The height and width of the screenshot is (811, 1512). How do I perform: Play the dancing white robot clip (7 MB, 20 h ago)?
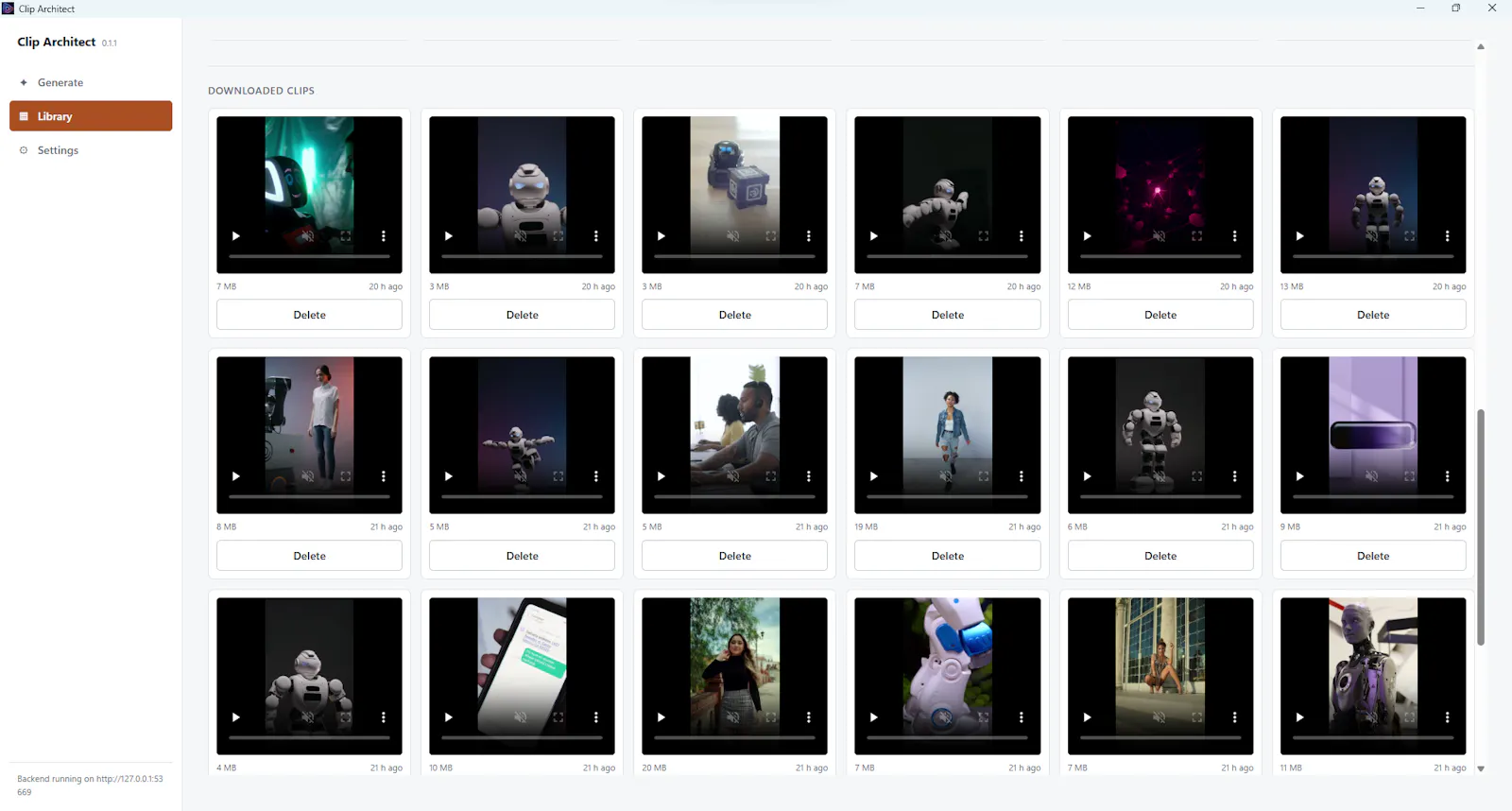874,236
